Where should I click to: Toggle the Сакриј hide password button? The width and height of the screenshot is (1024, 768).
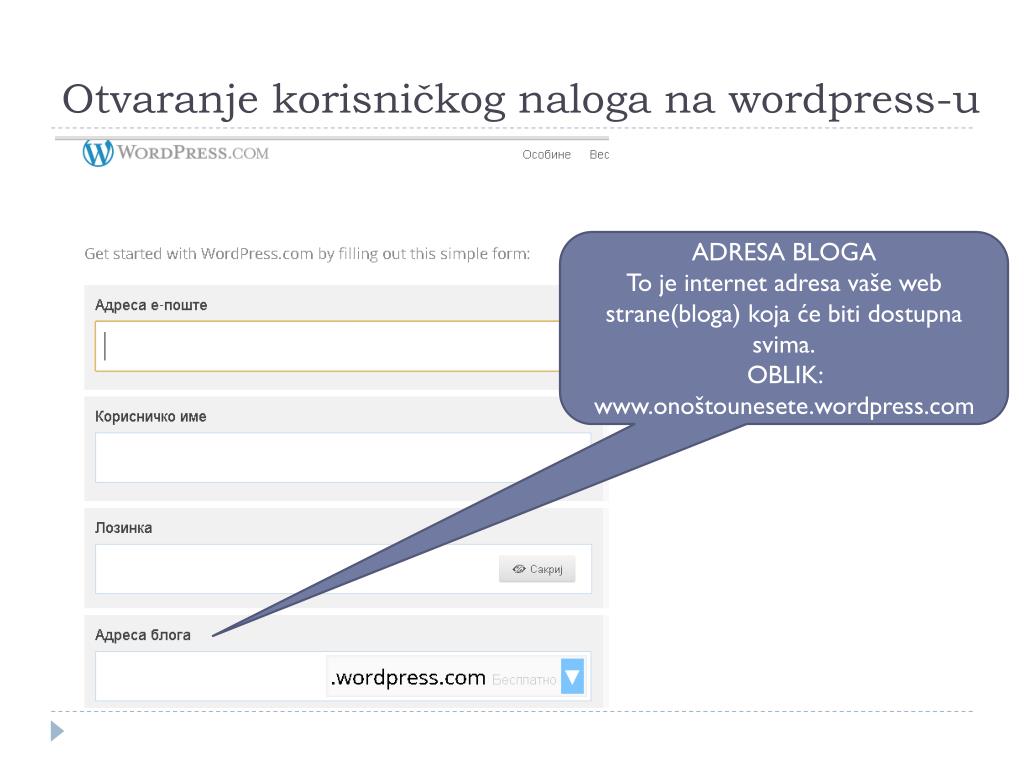click(537, 569)
